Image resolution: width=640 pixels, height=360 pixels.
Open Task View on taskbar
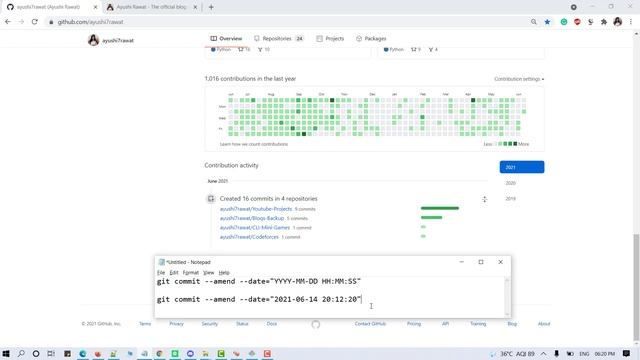(51, 353)
